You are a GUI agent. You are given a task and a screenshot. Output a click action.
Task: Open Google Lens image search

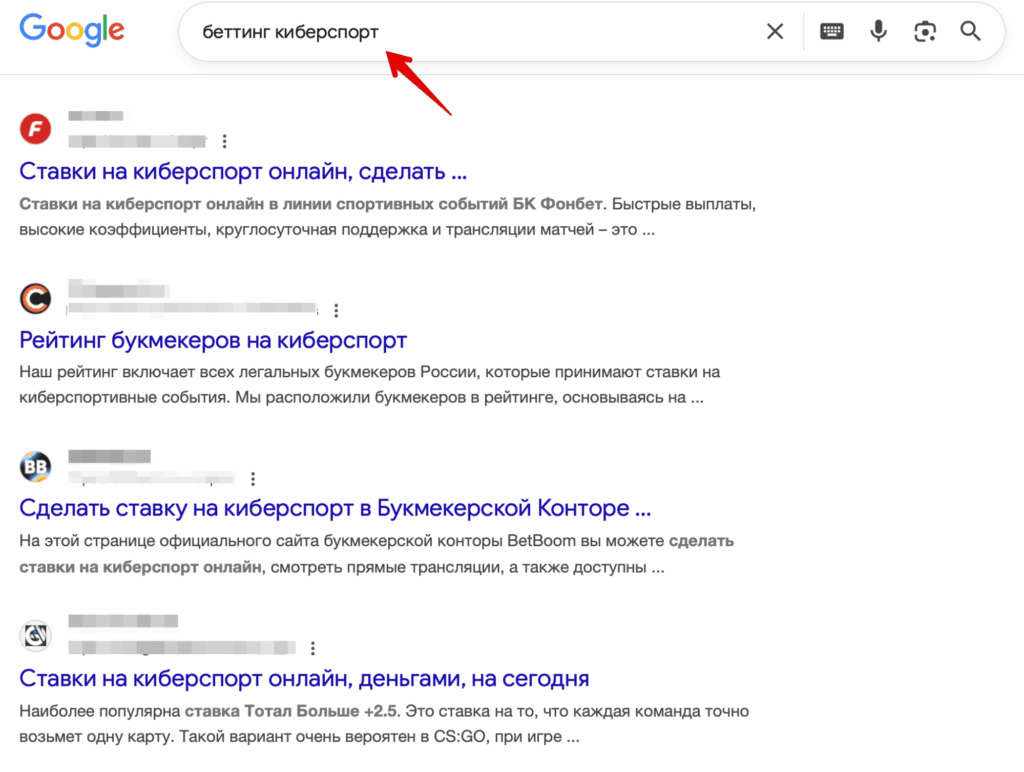(925, 32)
